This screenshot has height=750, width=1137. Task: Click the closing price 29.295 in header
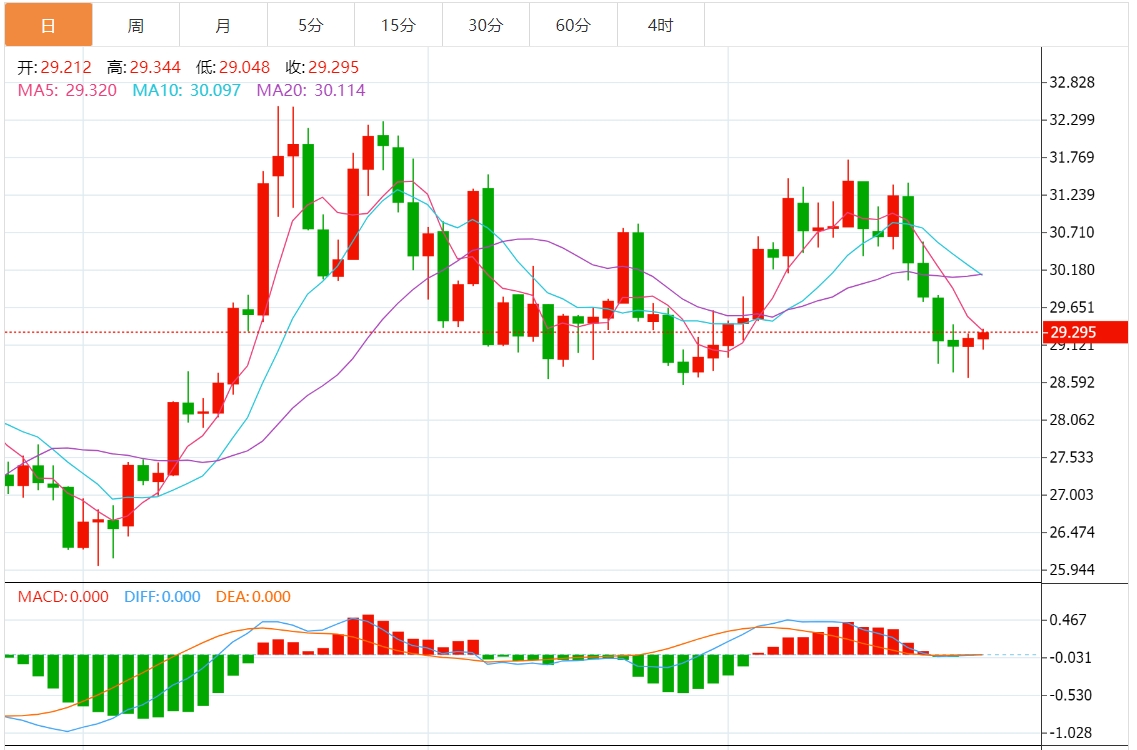coord(334,67)
